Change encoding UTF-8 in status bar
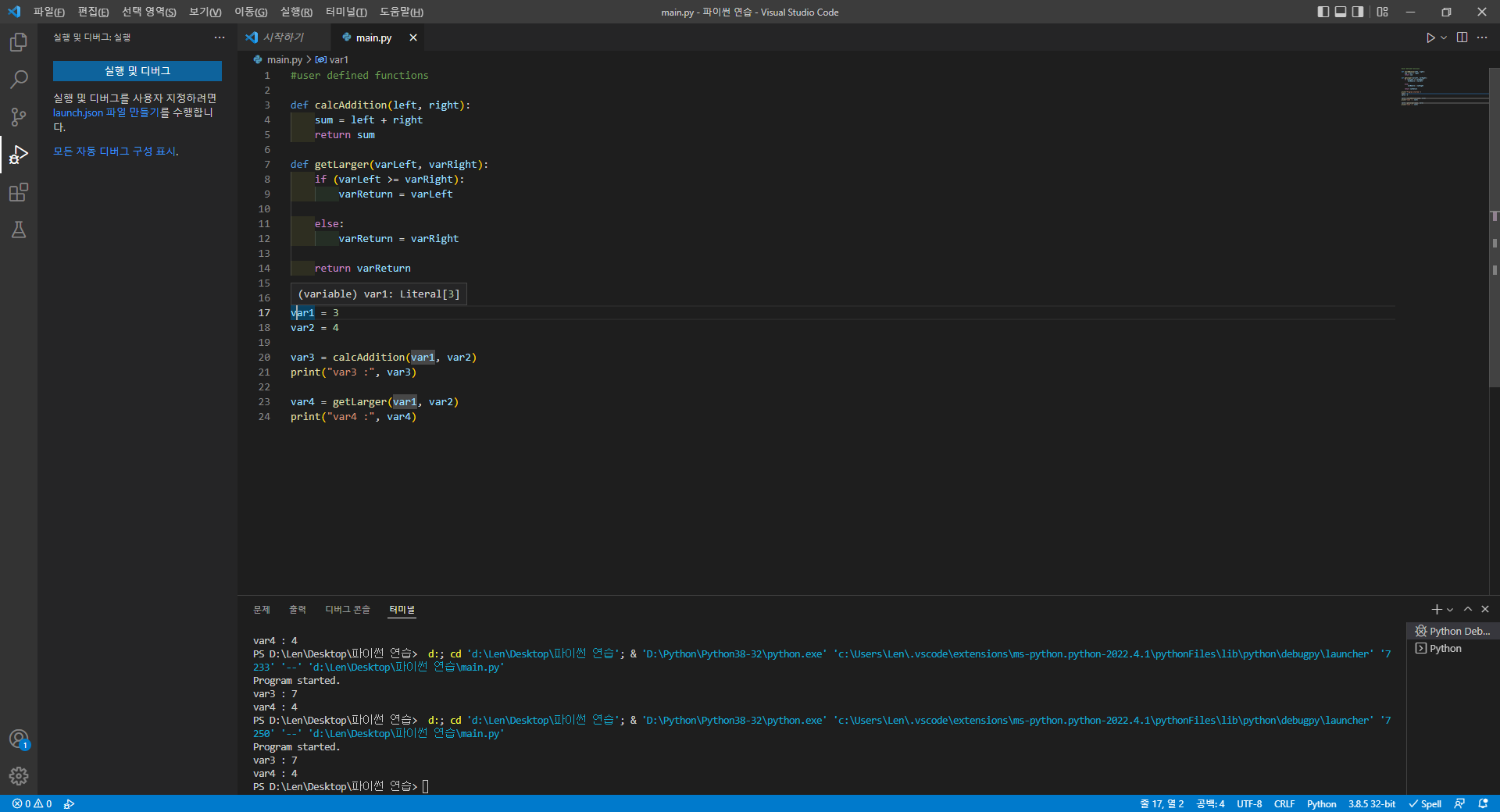 click(1249, 803)
